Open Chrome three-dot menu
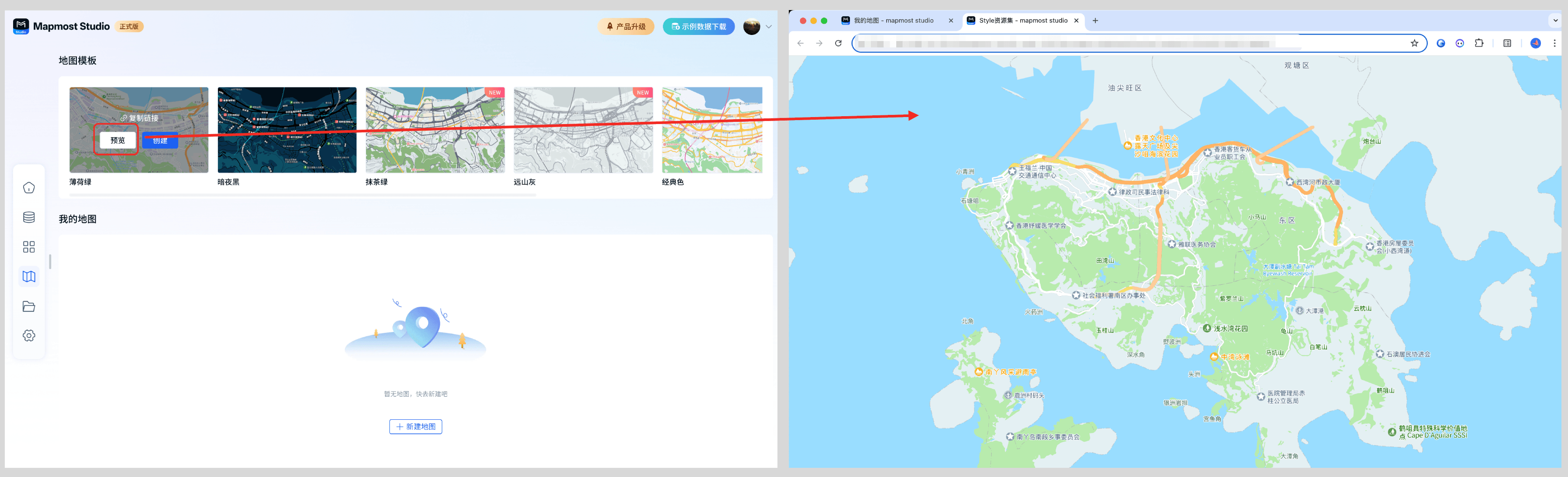Viewport: 1568px width, 477px height. pyautogui.click(x=1554, y=43)
